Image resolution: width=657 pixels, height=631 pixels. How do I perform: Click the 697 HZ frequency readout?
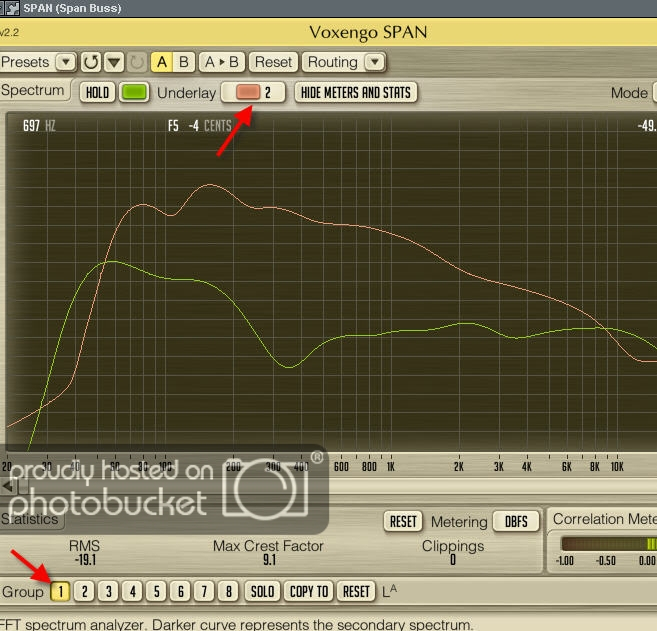tap(39, 126)
